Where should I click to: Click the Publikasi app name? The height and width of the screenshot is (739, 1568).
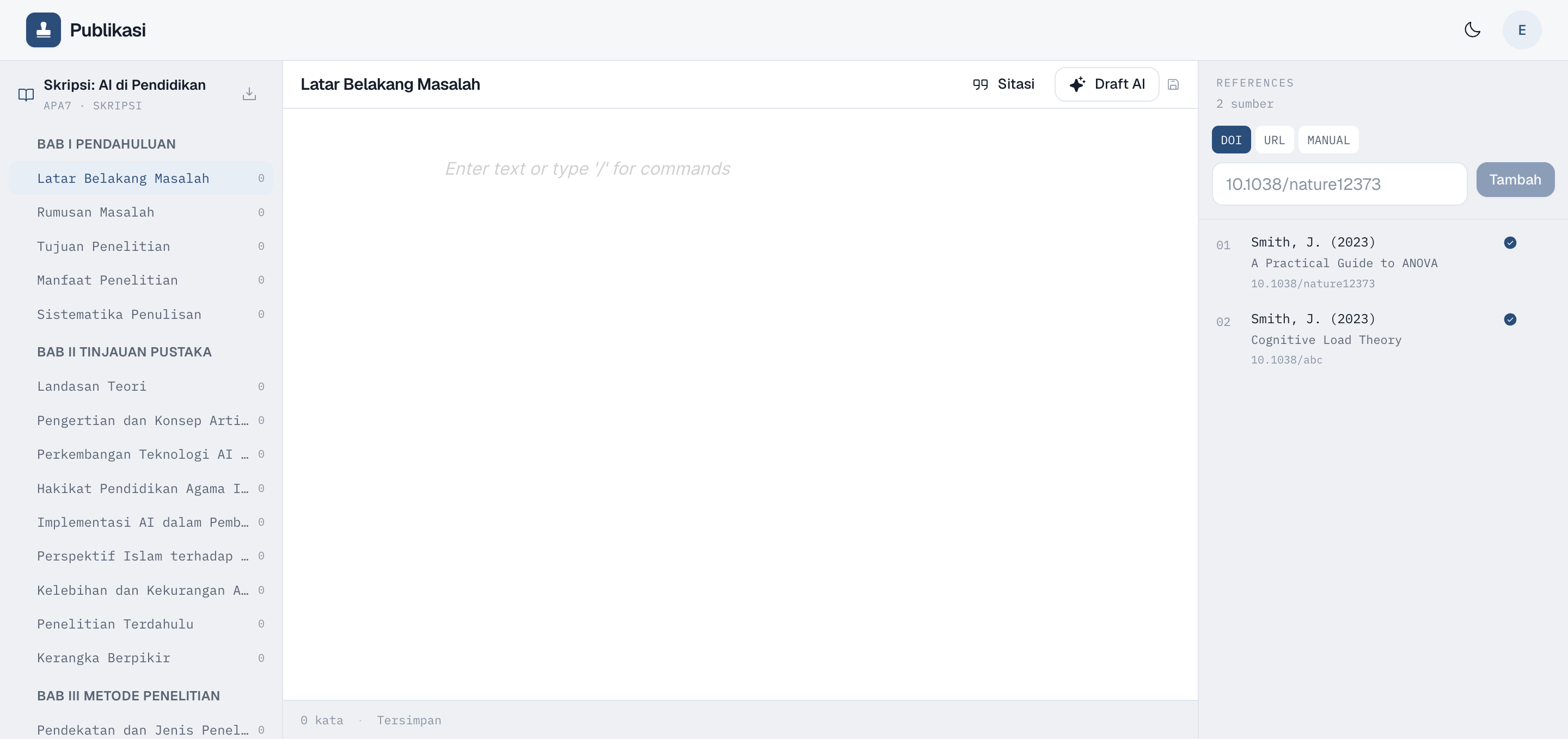tap(108, 30)
